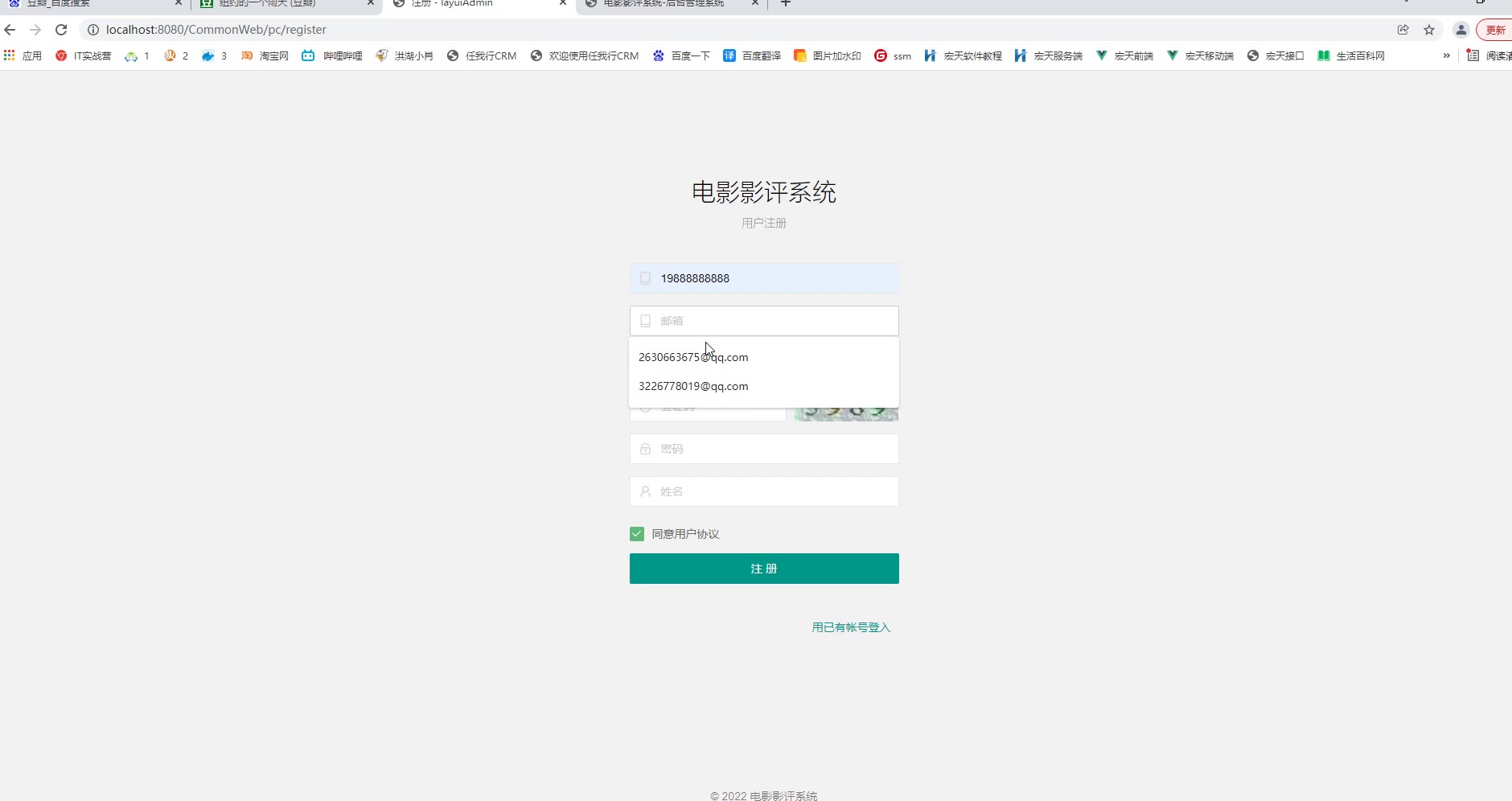The width and height of the screenshot is (1512, 801).
Task: Click the green 注册 button
Action: (764, 569)
